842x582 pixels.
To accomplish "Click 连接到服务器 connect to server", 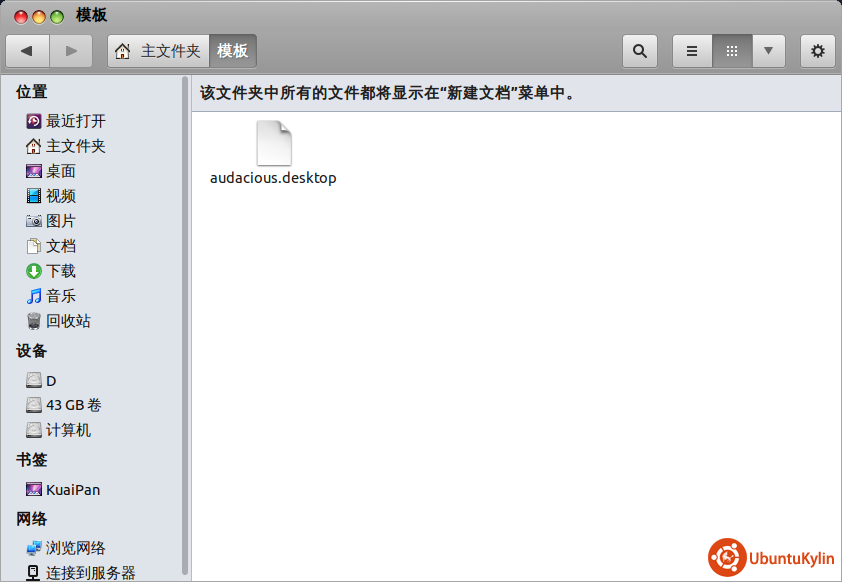I will (90, 573).
